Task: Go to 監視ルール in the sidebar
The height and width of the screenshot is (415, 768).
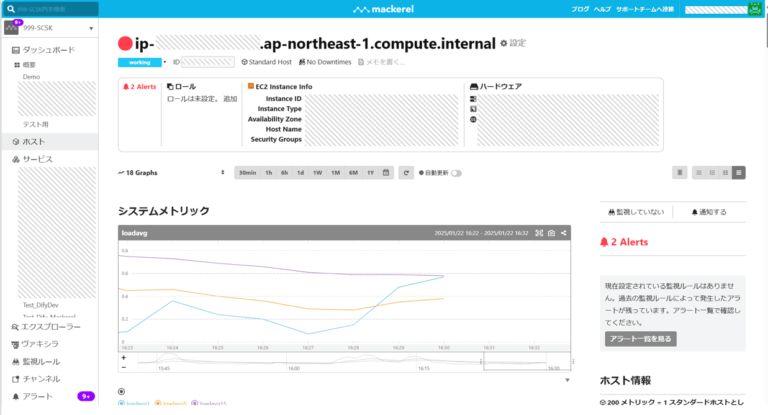Action: coord(40,361)
